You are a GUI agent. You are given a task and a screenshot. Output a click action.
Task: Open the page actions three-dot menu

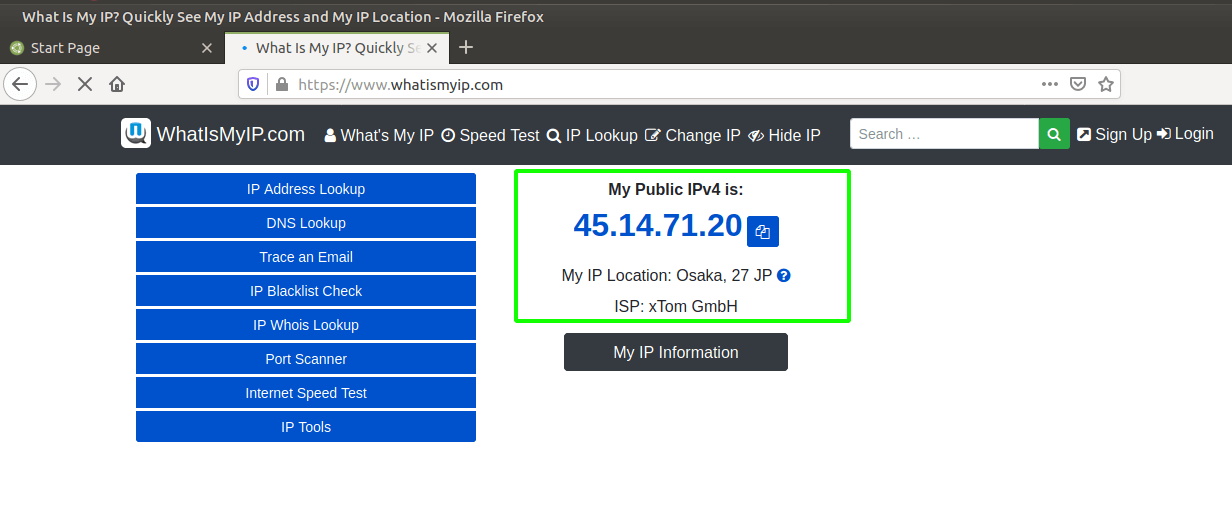[1049, 84]
